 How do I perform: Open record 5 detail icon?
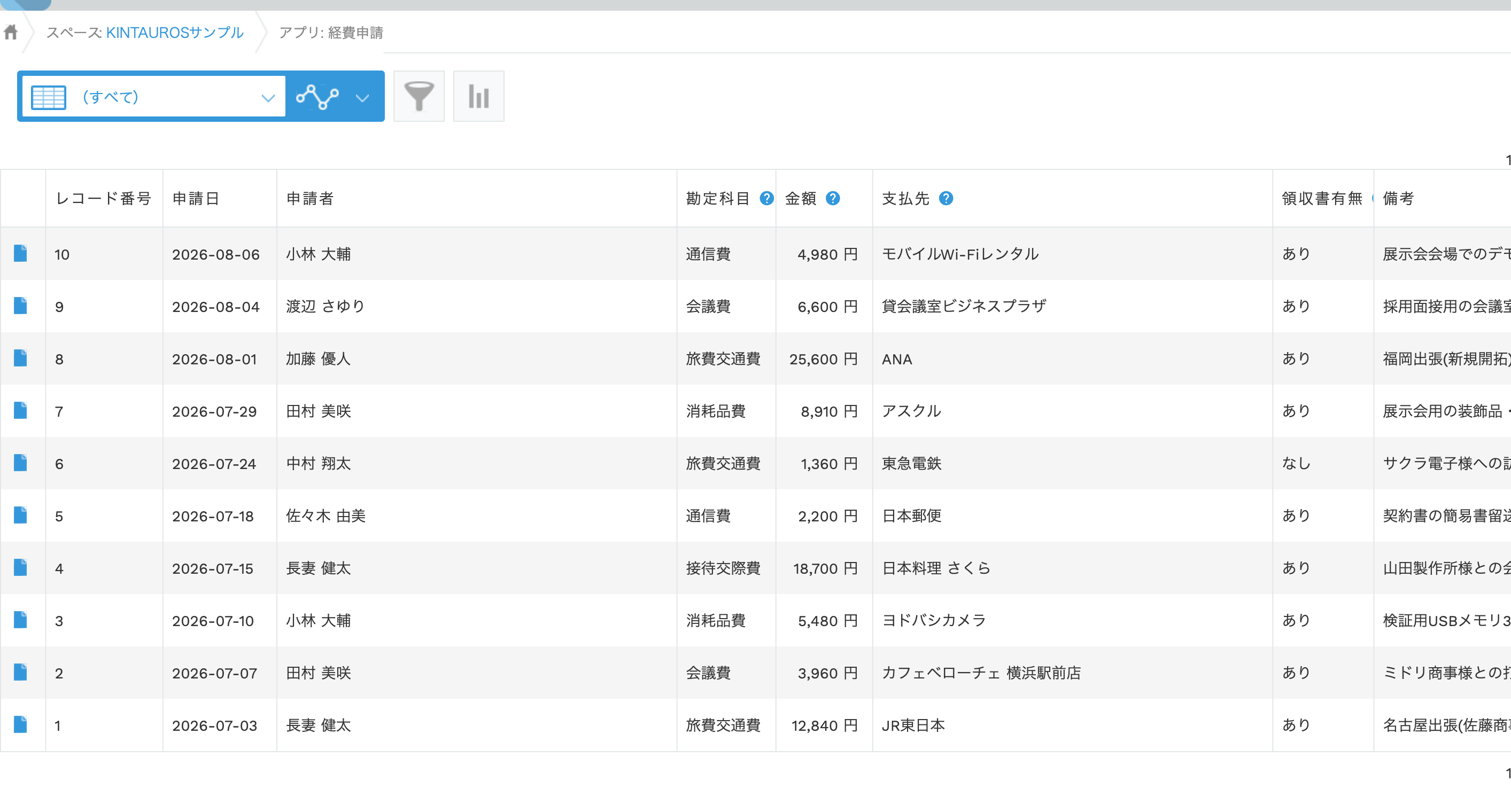pyautogui.click(x=20, y=515)
